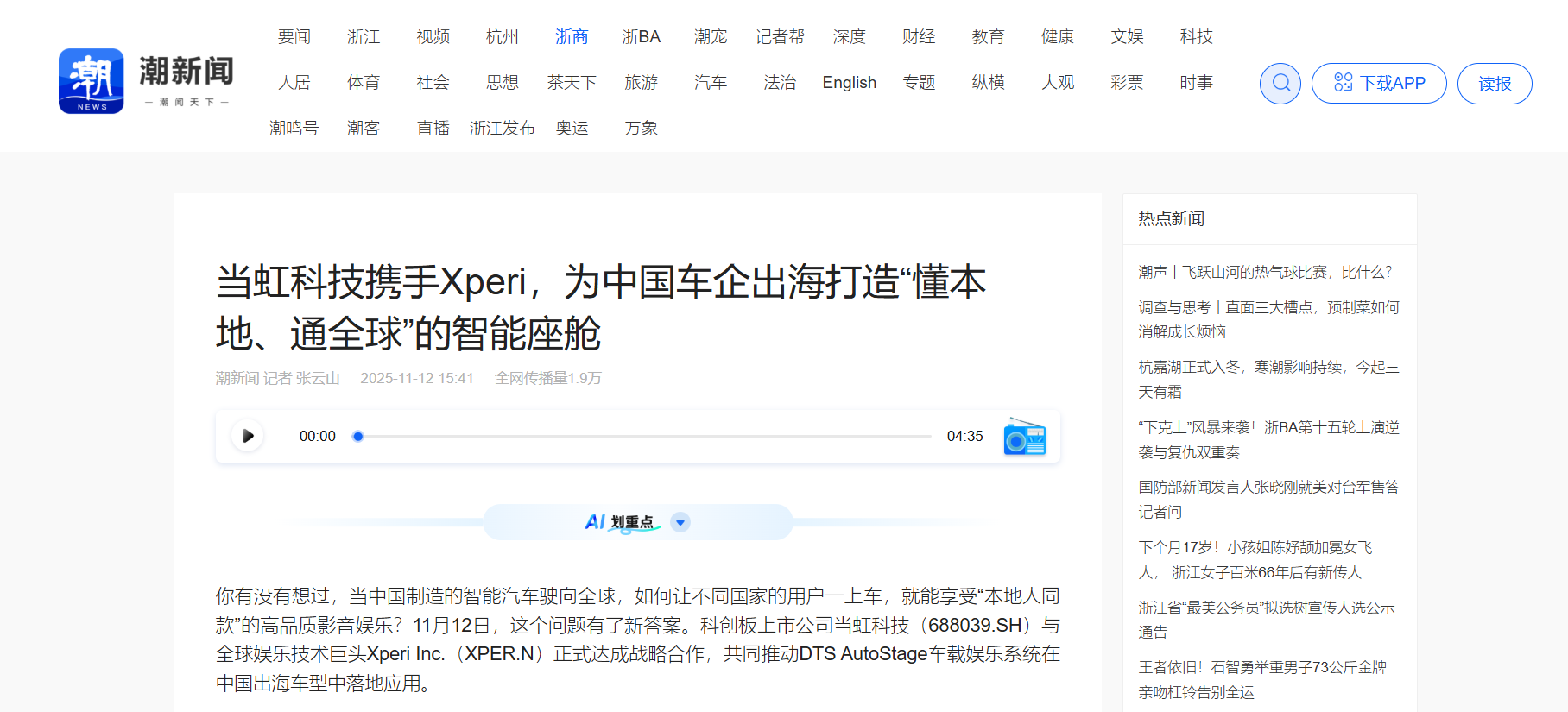
Task: Click the 下载APP button
Action: click(1379, 84)
